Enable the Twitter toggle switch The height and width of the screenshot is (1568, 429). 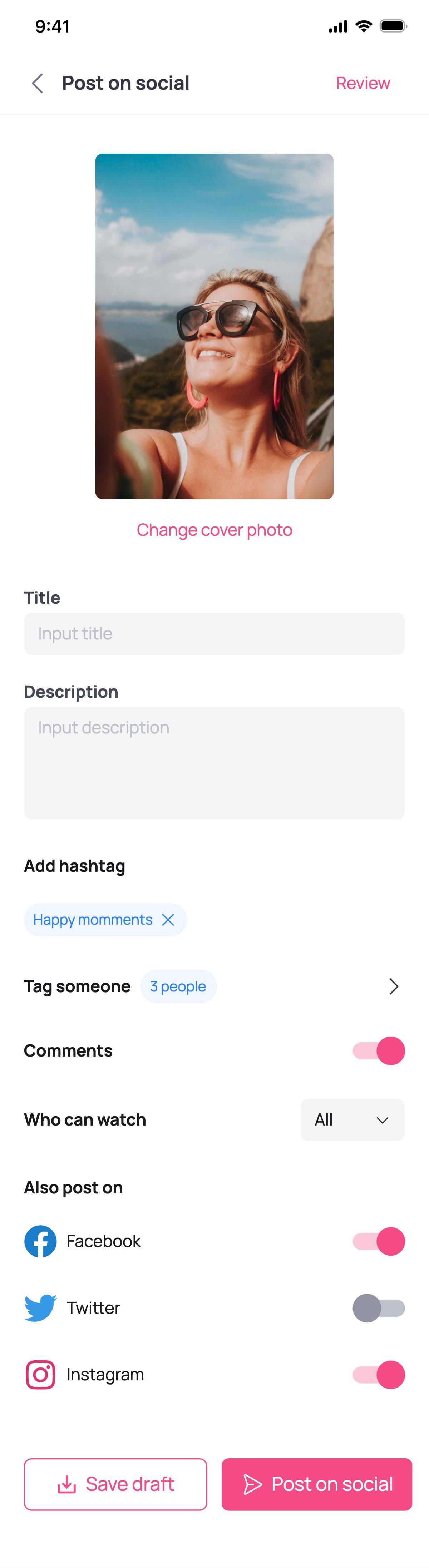tap(379, 1307)
